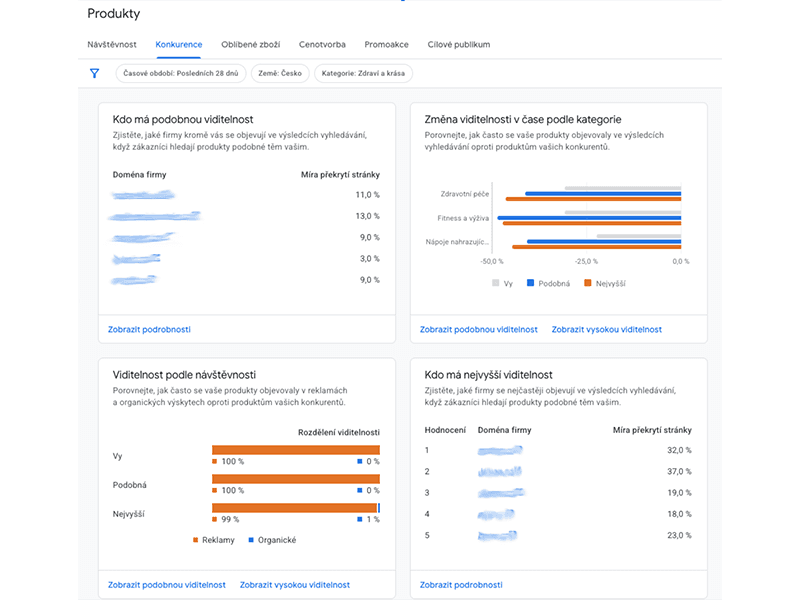
Task: Click the grey Vy legend swatch
Action: [495, 283]
